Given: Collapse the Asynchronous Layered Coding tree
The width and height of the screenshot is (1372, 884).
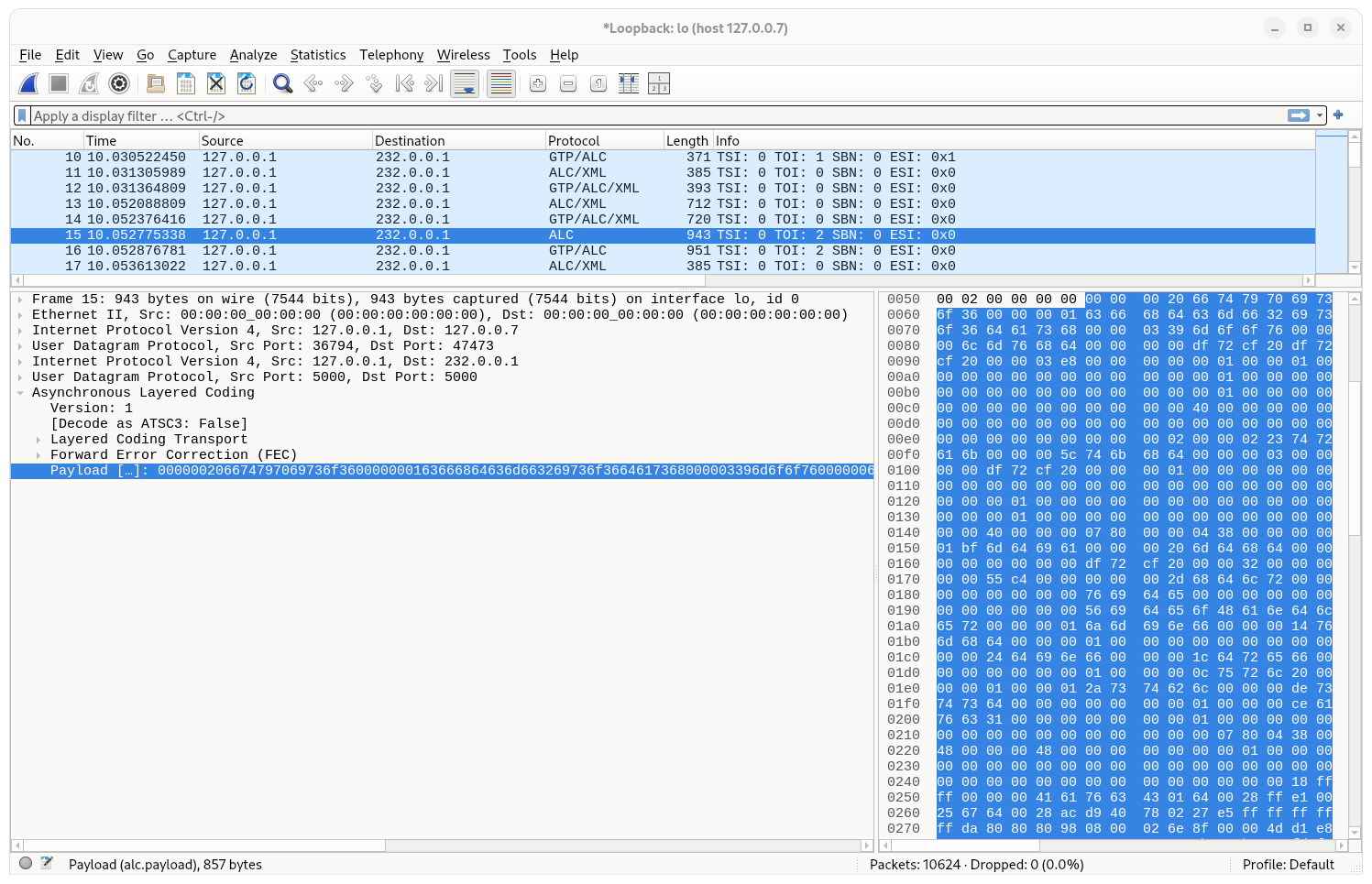Looking at the screenshot, I should point(20,392).
